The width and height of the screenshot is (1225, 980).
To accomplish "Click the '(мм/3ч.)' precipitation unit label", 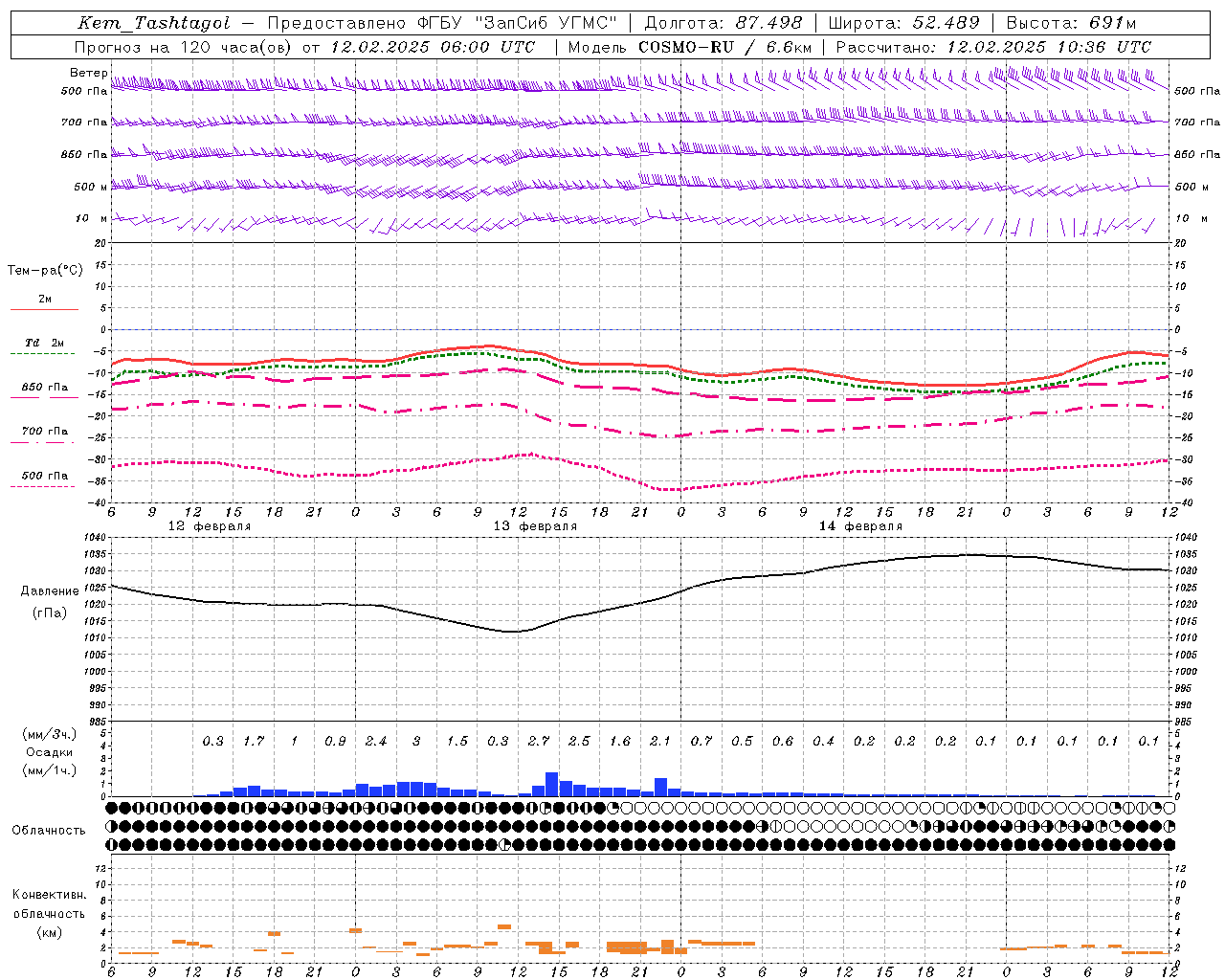I will (49, 734).
